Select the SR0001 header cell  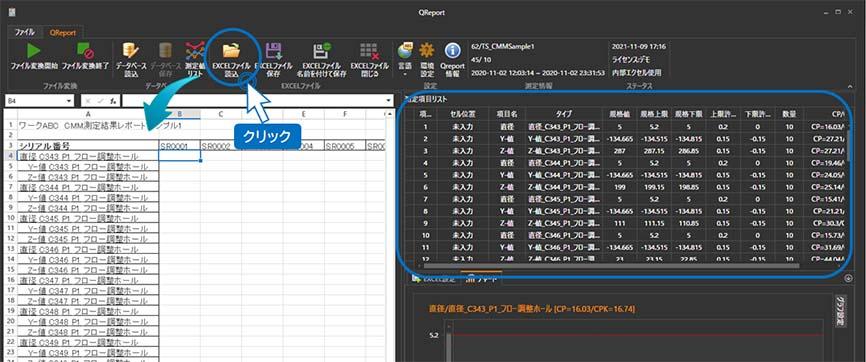tap(179, 146)
